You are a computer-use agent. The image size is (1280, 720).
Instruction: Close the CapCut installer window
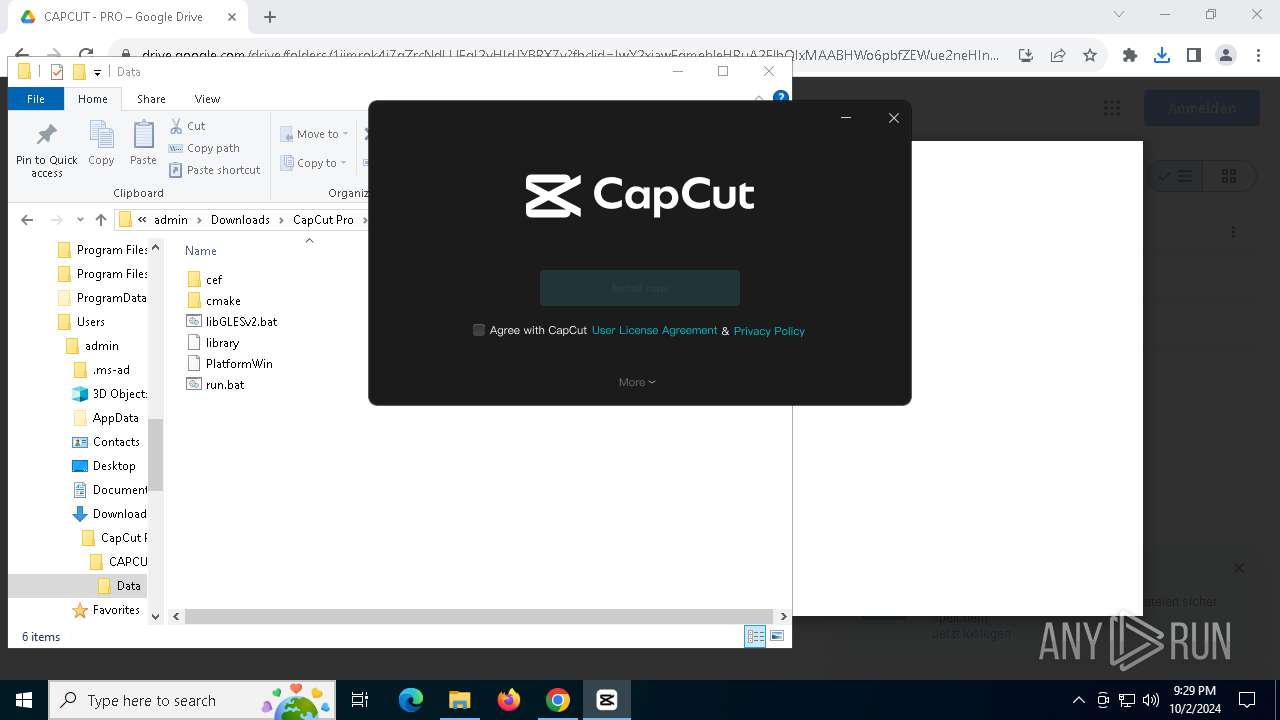click(894, 118)
